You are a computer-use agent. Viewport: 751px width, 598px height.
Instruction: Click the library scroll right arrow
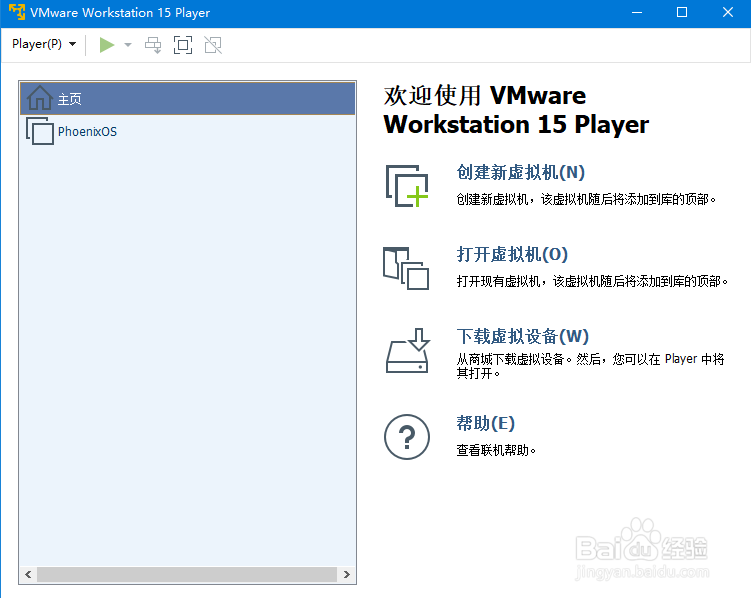tap(347, 575)
